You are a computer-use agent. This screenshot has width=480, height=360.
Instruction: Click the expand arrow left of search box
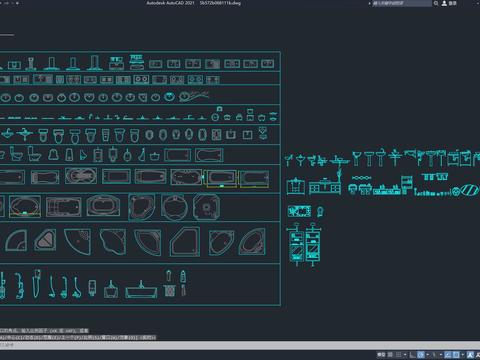pos(369,3)
